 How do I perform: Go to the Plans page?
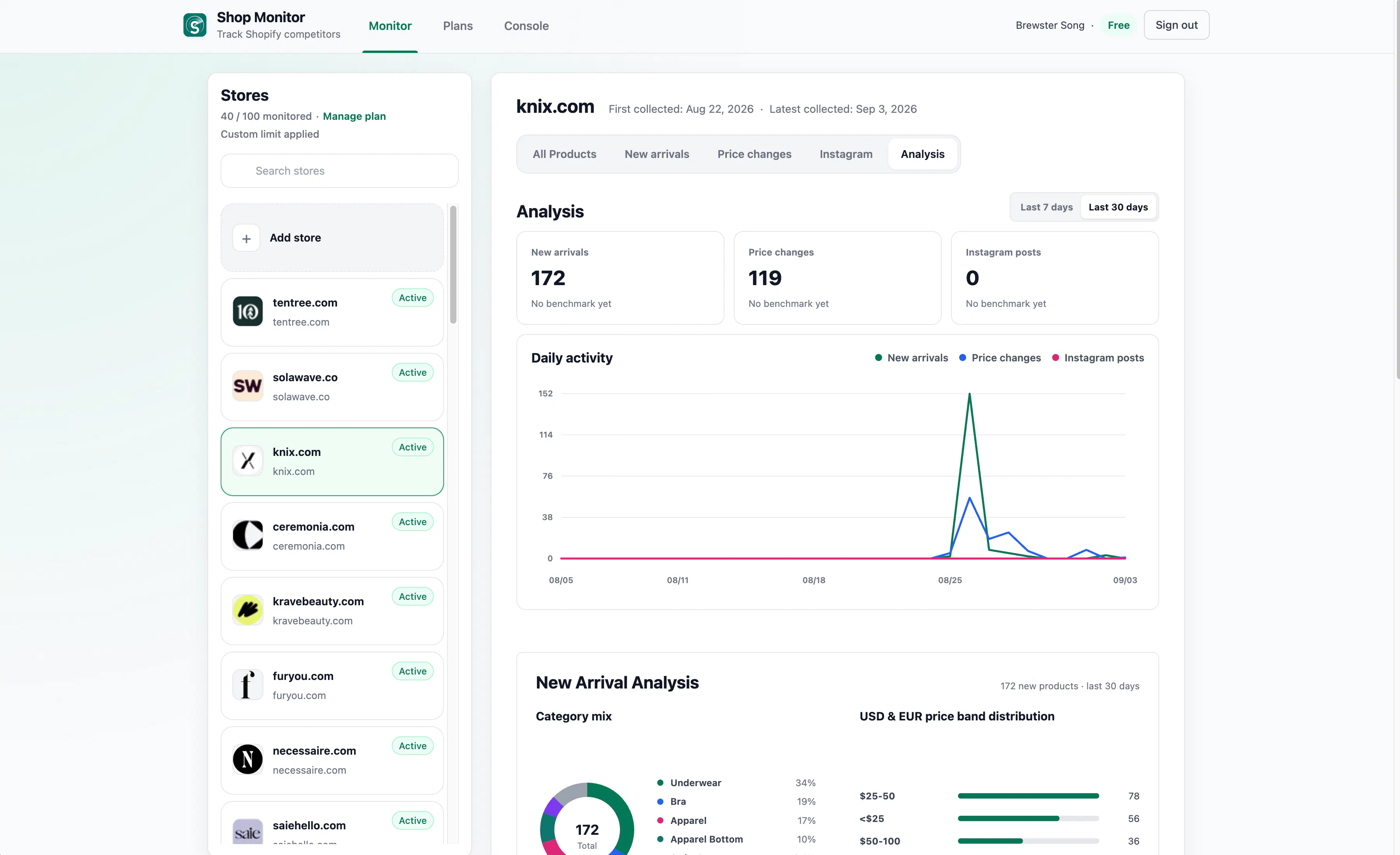pyautogui.click(x=457, y=26)
